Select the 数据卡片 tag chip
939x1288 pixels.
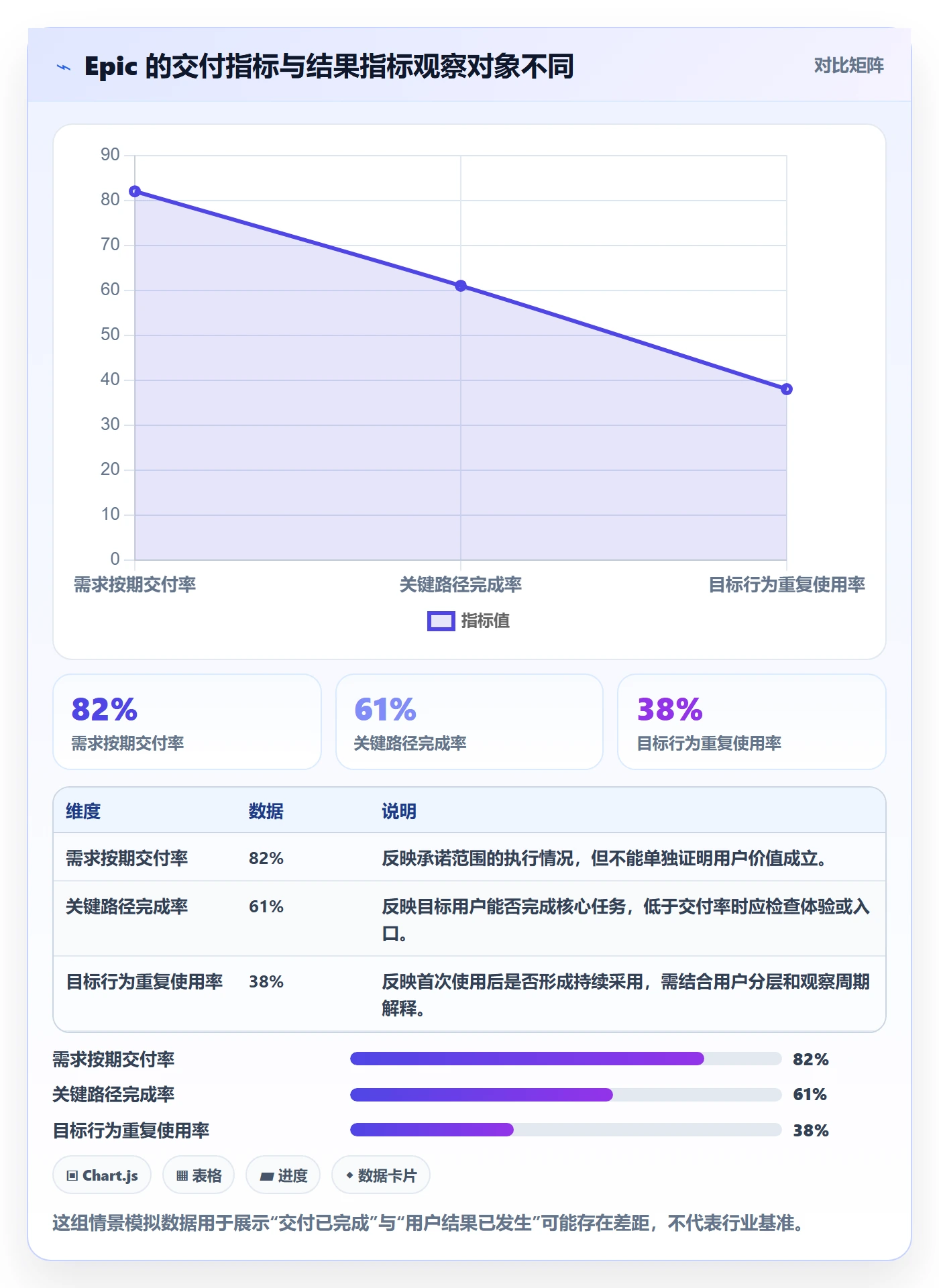point(381,1175)
